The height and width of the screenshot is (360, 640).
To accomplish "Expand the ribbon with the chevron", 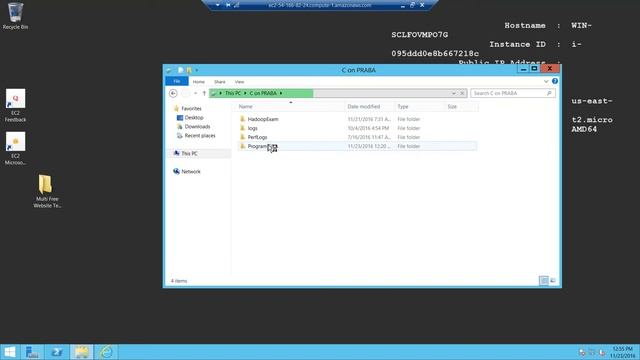I will 546,82.
